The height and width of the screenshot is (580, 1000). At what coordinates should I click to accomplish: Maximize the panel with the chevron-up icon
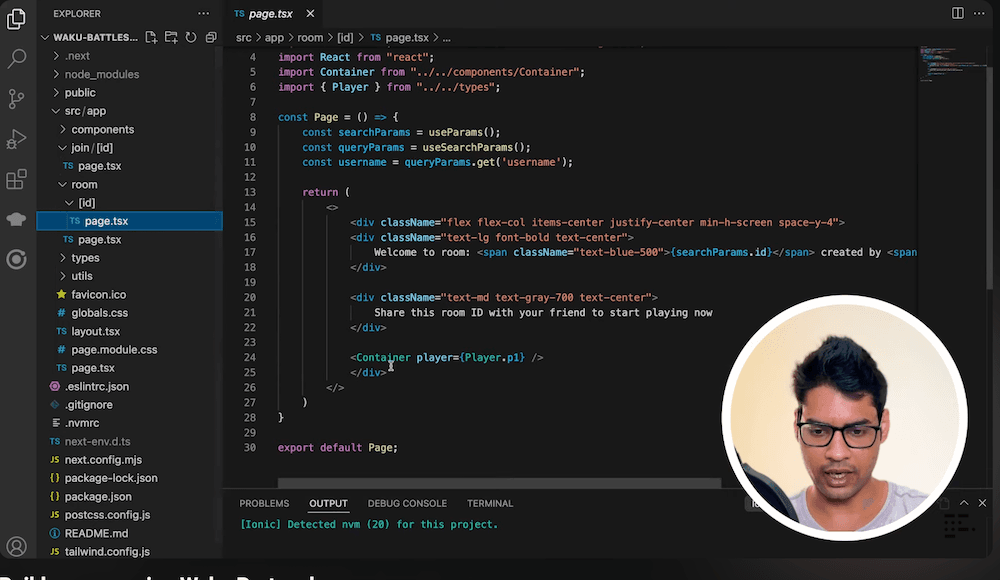click(x=946, y=503)
